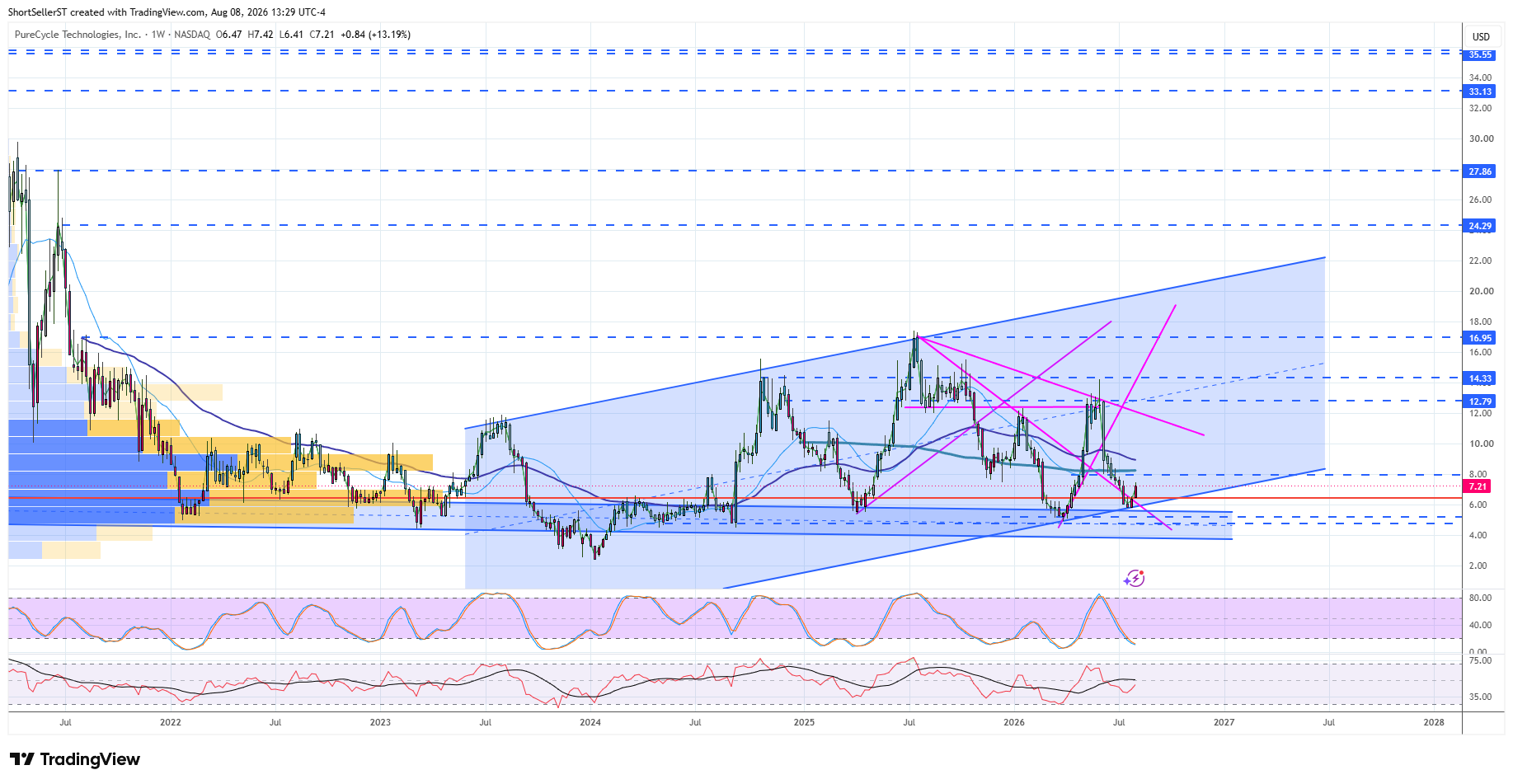This screenshot has width=1513, height=784.
Task: Click the low value L6.41
Action: (291, 35)
